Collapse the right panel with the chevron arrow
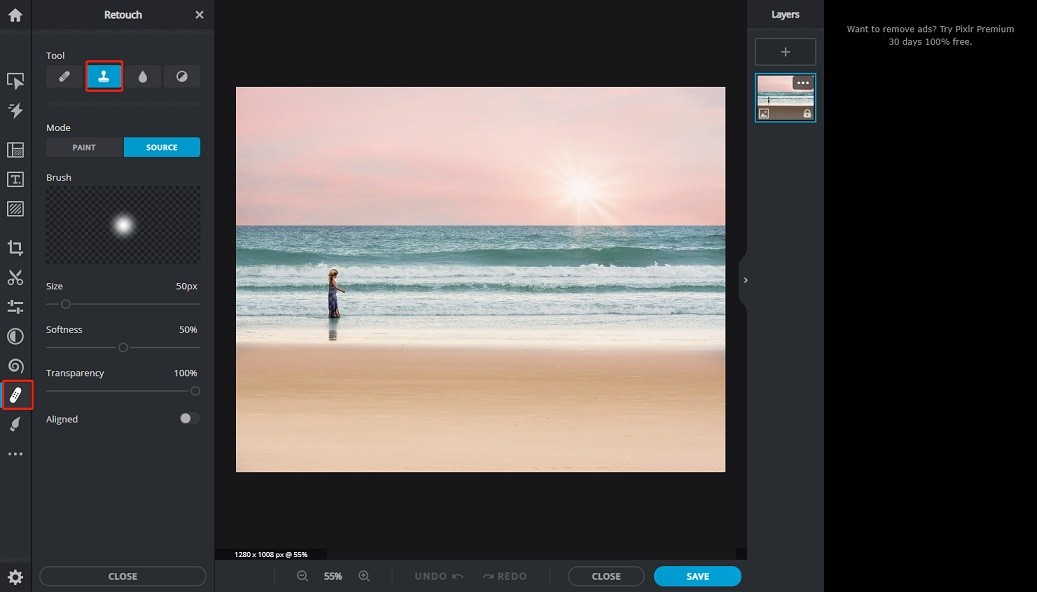This screenshot has width=1037, height=592. pyautogui.click(x=745, y=281)
